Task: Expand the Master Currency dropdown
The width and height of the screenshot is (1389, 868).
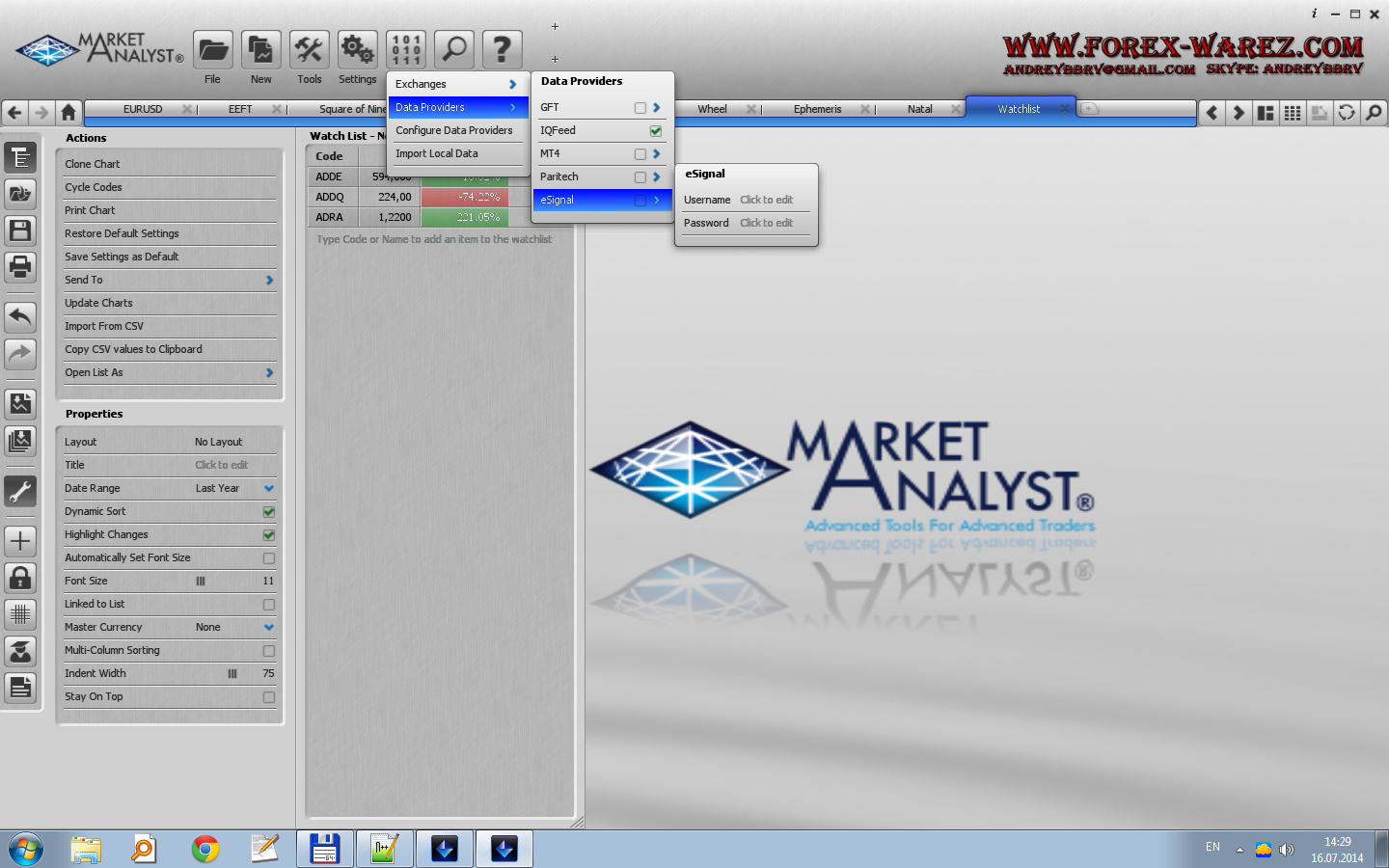Action: point(269,628)
